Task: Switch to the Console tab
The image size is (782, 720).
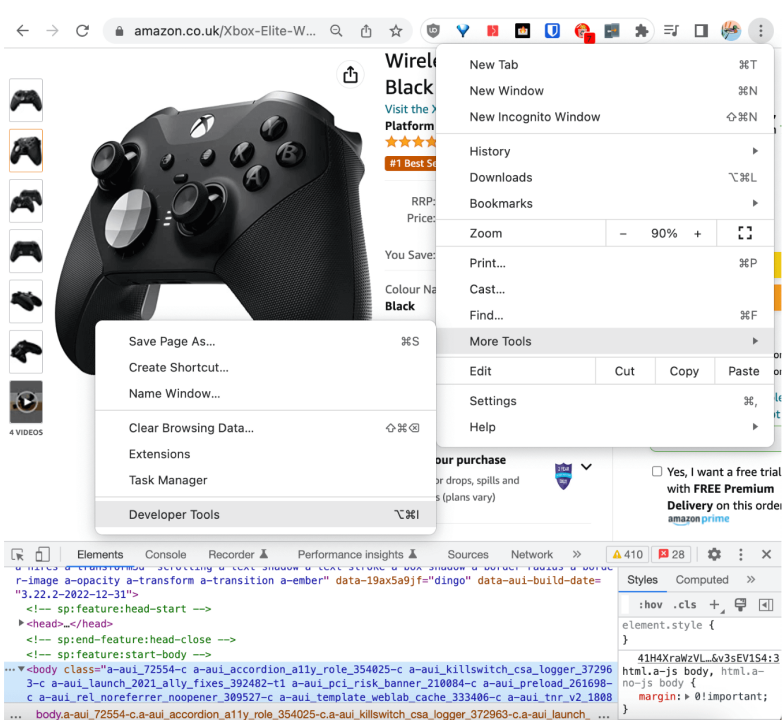Action: click(166, 554)
